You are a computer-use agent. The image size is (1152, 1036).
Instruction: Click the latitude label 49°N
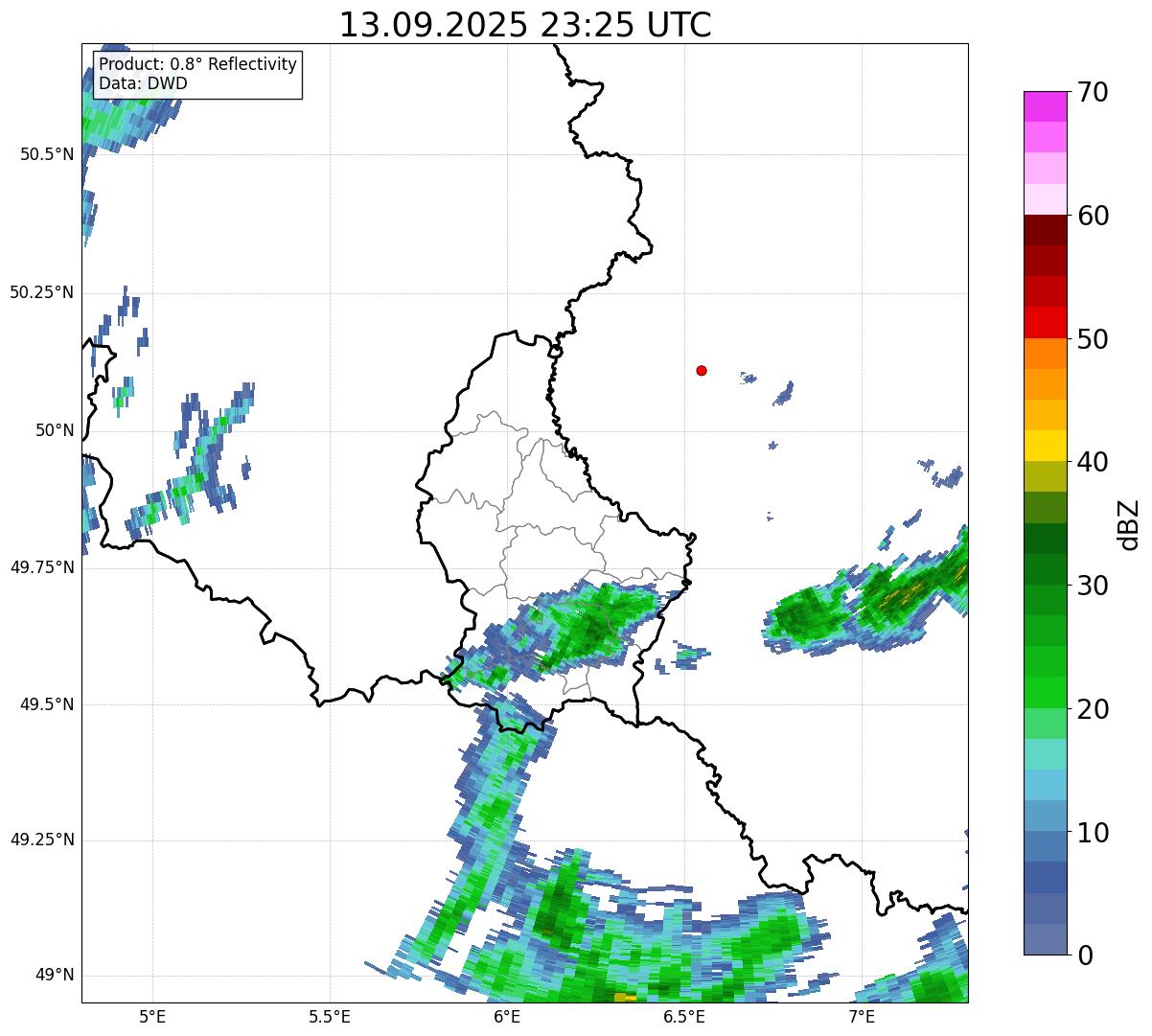(x=54, y=976)
